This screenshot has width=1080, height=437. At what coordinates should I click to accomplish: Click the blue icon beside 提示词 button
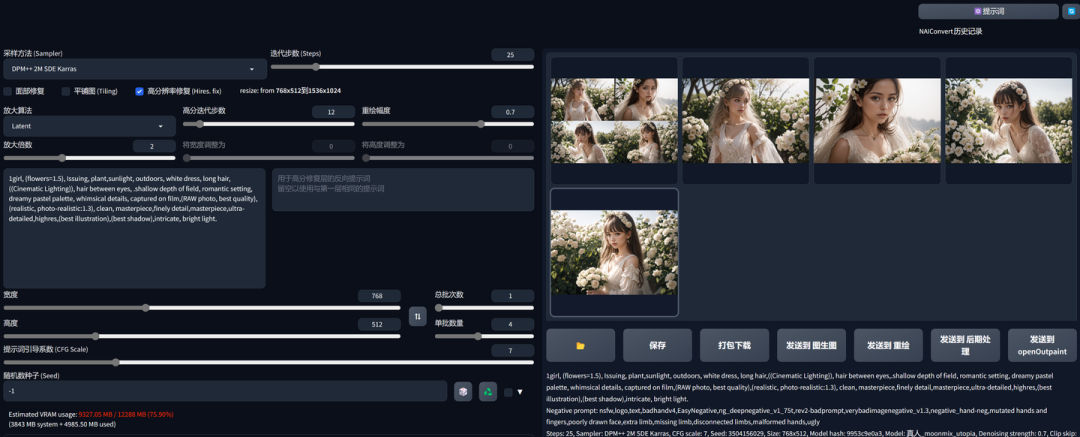[x=1070, y=11]
